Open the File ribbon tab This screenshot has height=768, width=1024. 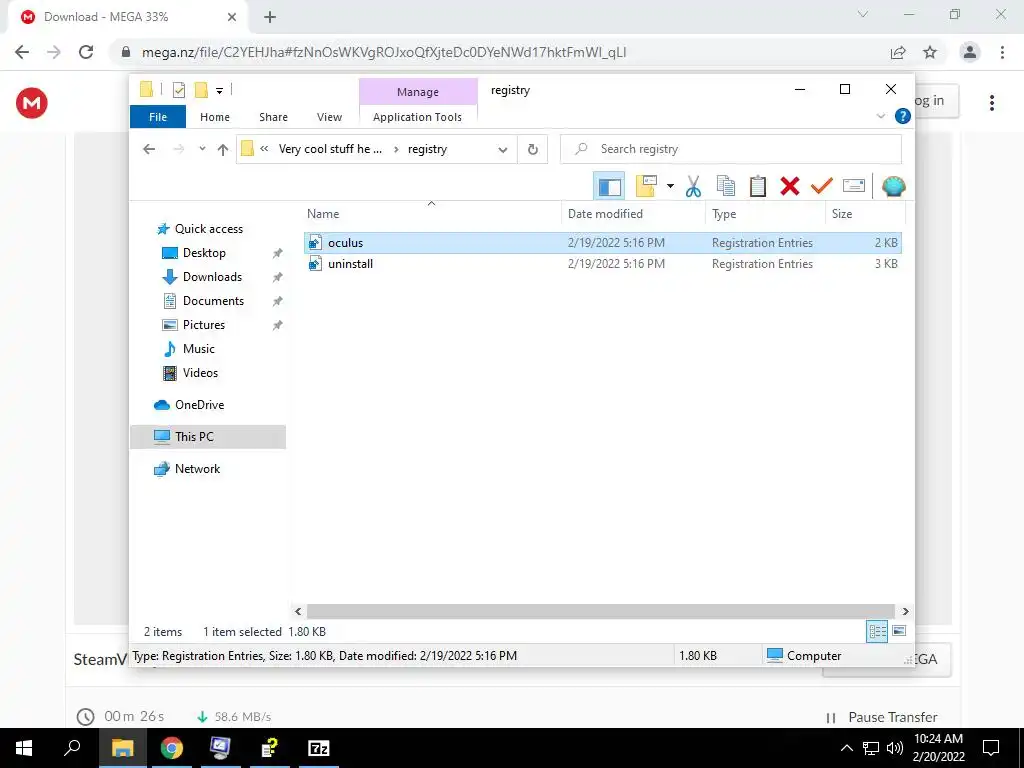(x=158, y=117)
